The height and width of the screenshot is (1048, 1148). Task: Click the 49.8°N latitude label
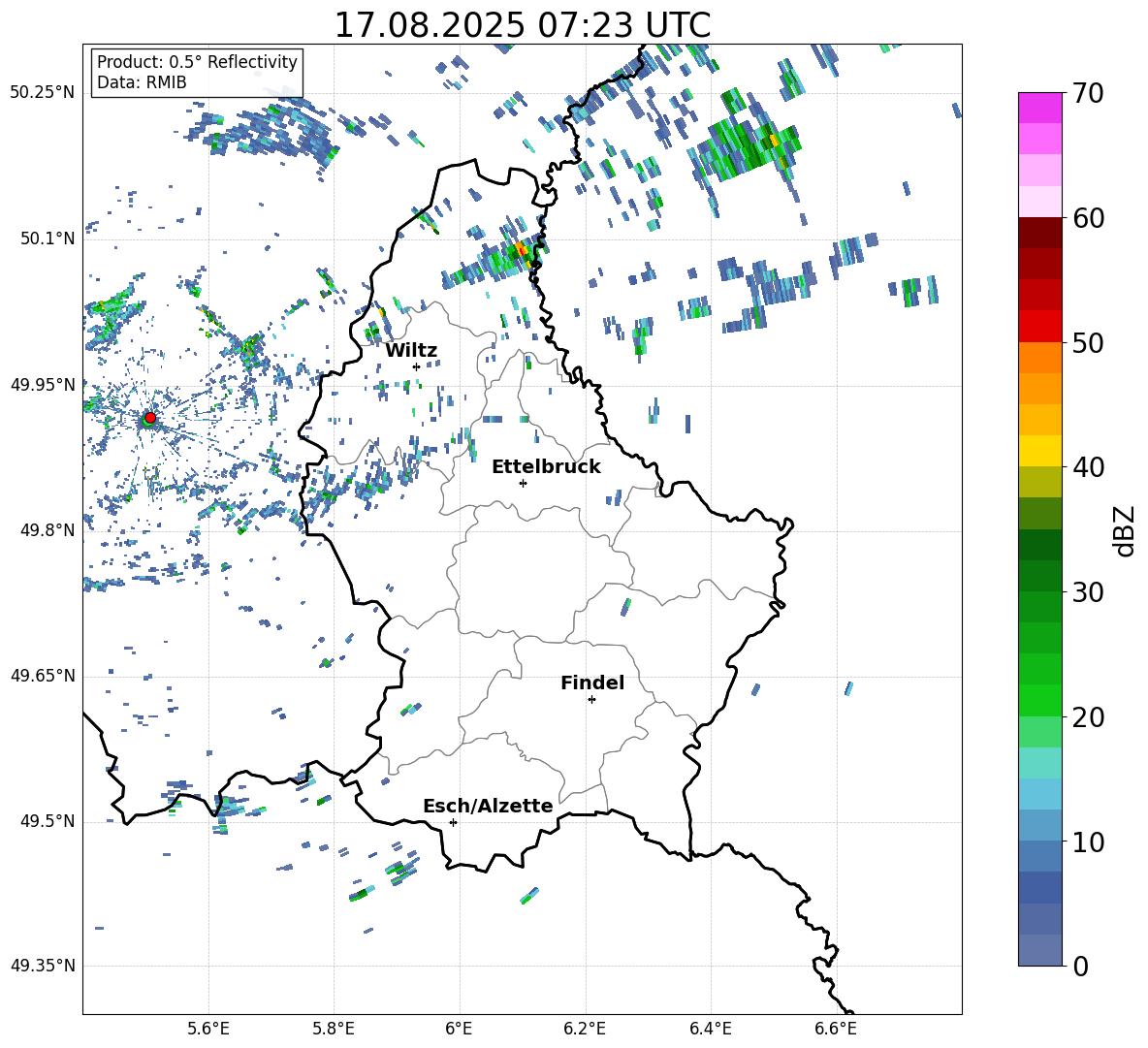click(48, 529)
